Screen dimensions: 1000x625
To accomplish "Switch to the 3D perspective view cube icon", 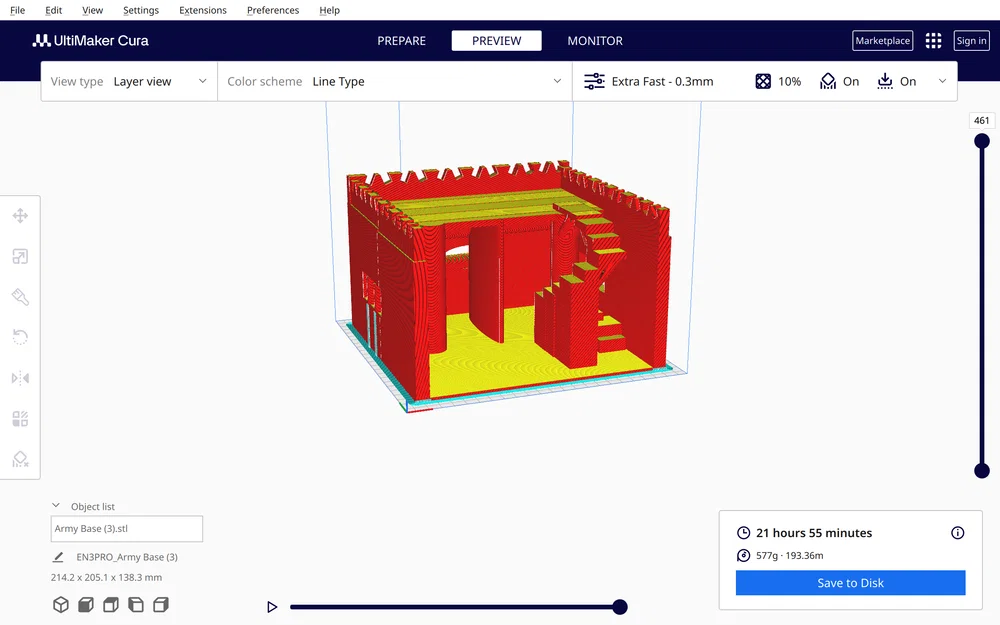I will (61, 605).
